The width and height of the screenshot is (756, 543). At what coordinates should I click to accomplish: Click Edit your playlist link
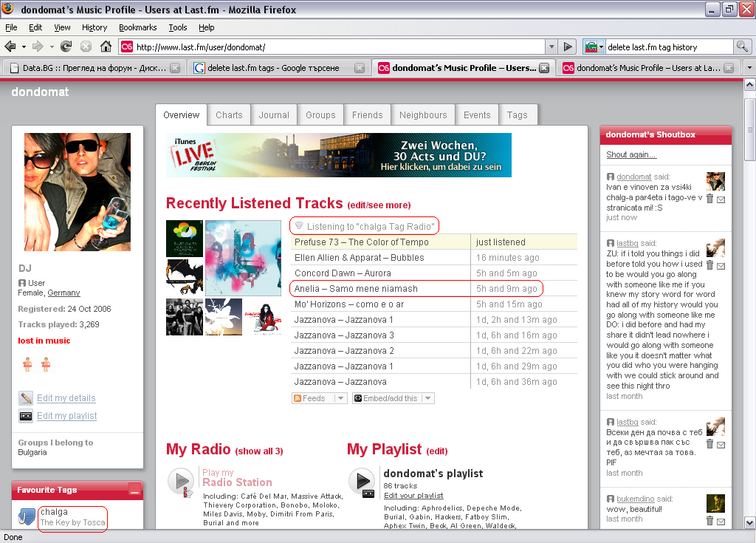[x=413, y=496]
